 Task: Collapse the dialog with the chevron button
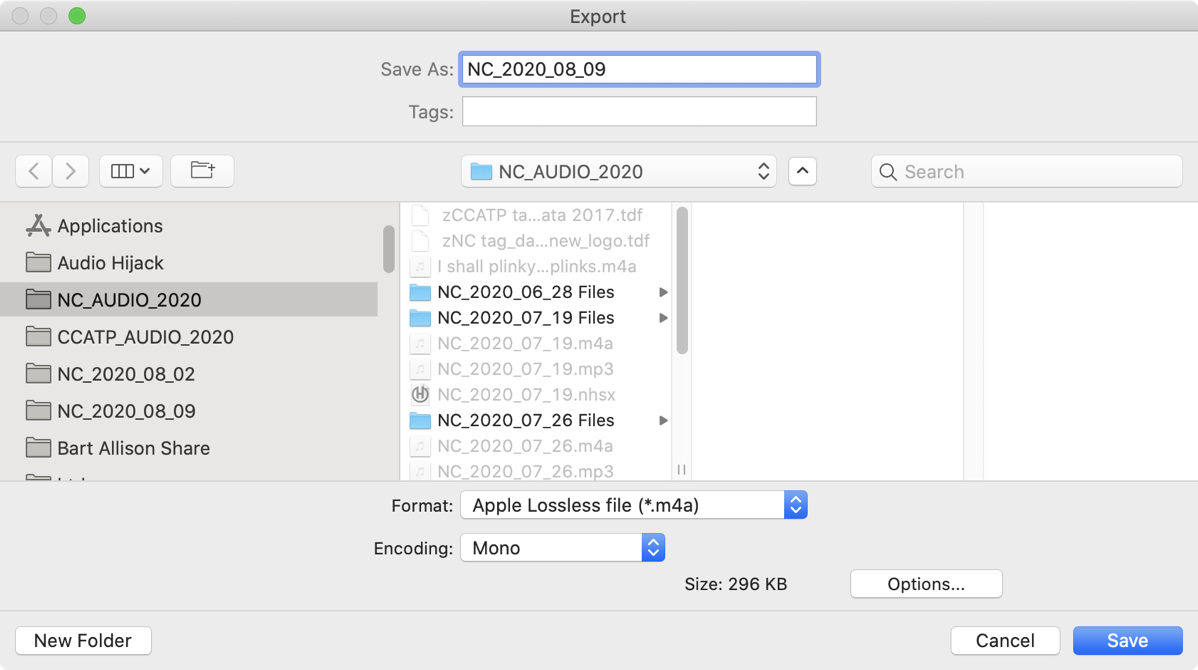(802, 171)
